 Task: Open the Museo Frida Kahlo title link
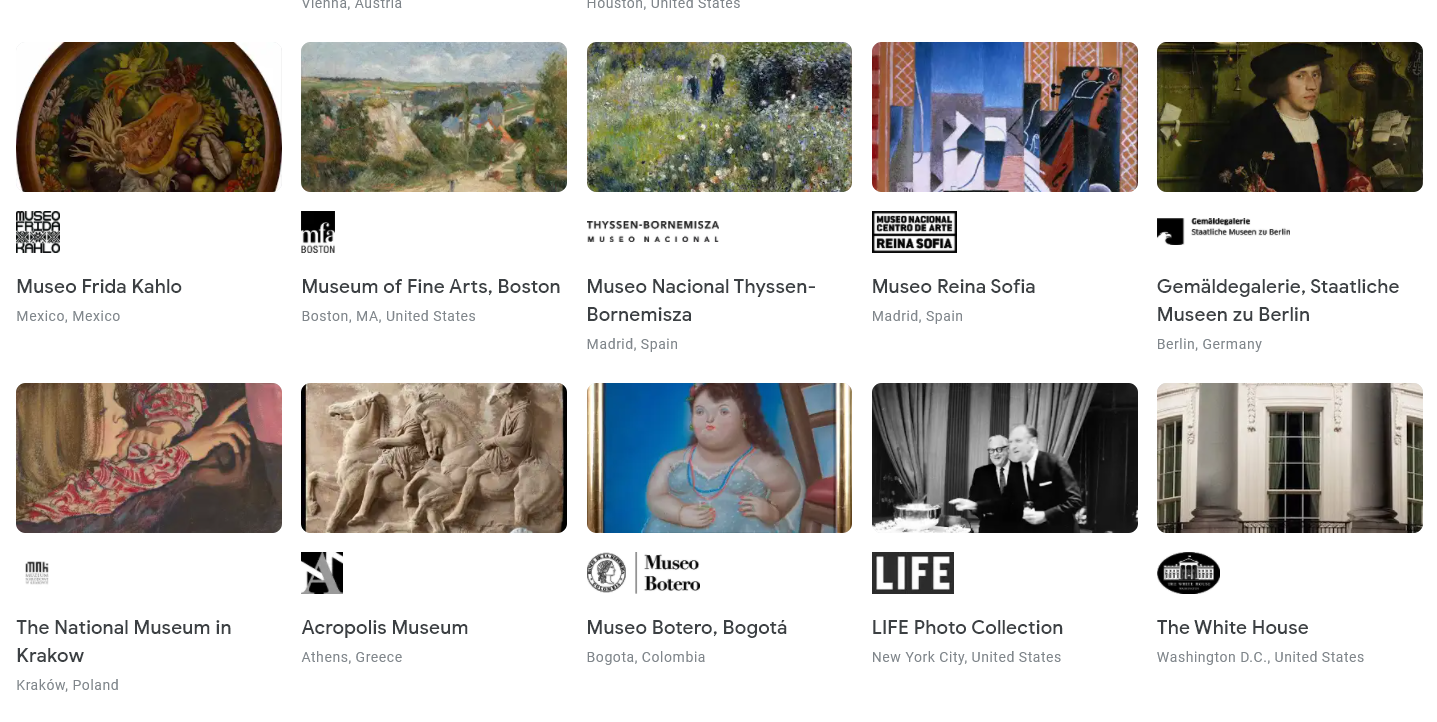pos(99,286)
